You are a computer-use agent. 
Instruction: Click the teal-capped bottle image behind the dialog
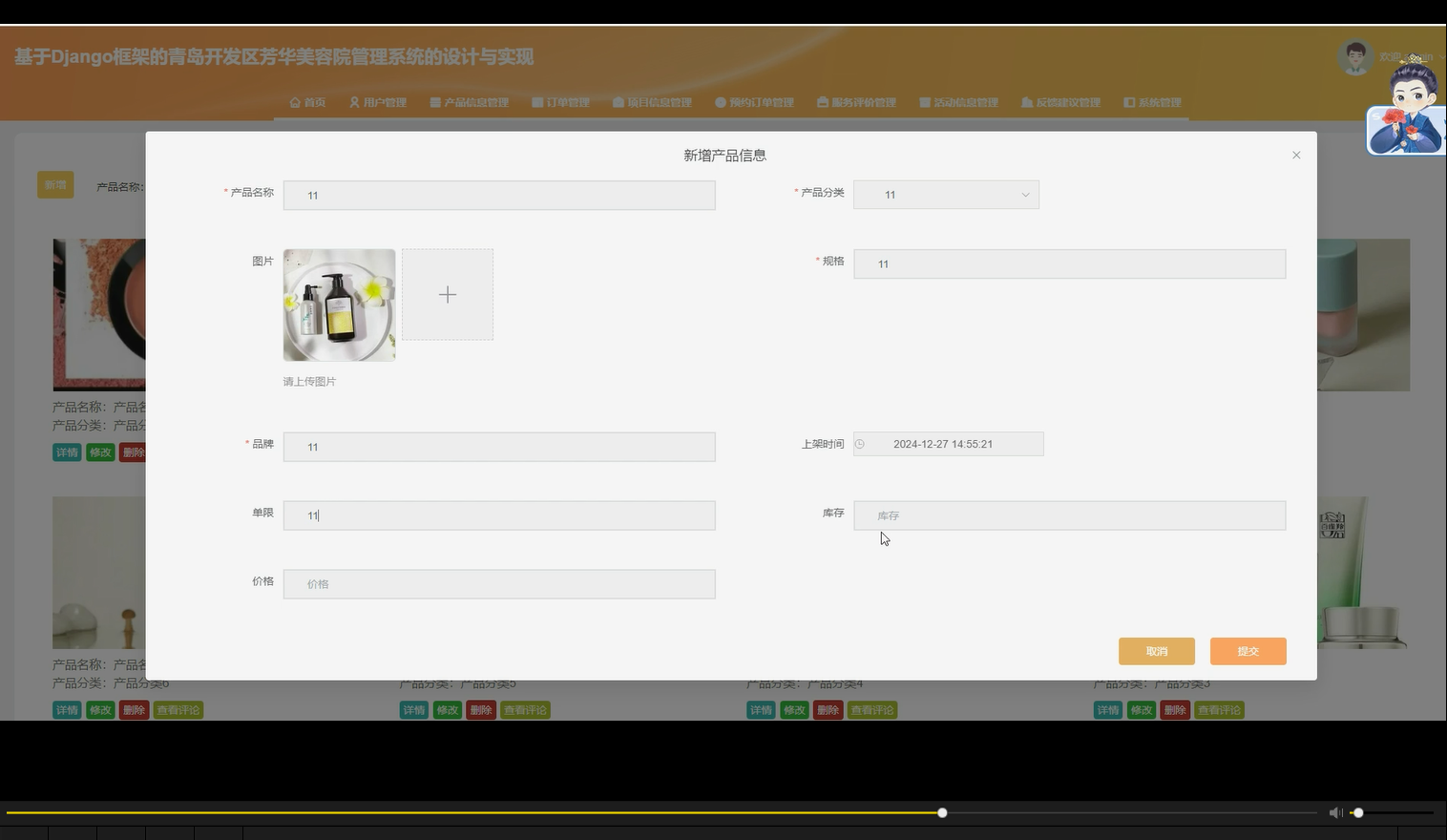1363,315
